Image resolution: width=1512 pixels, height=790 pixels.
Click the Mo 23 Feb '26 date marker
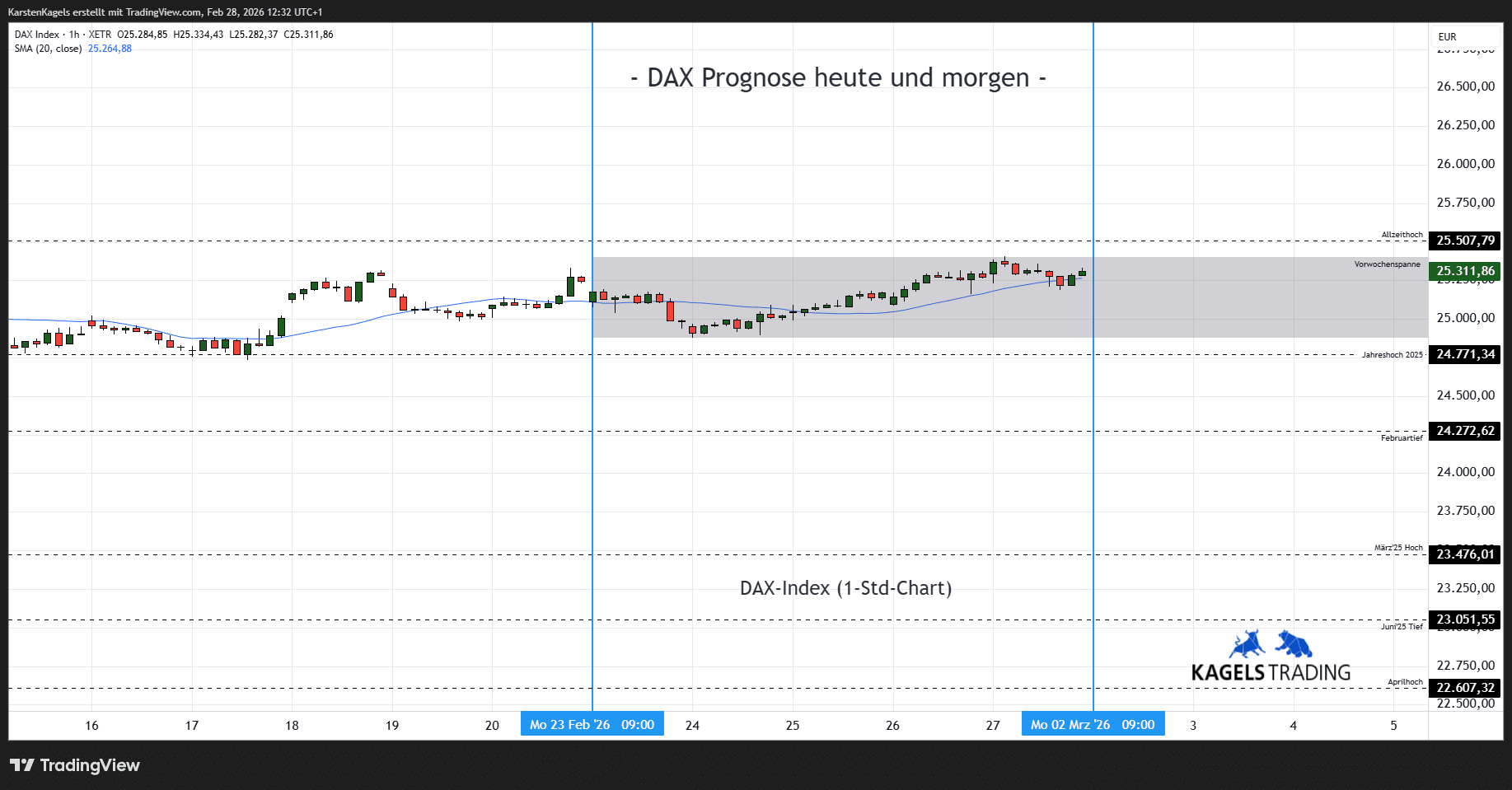coord(592,725)
